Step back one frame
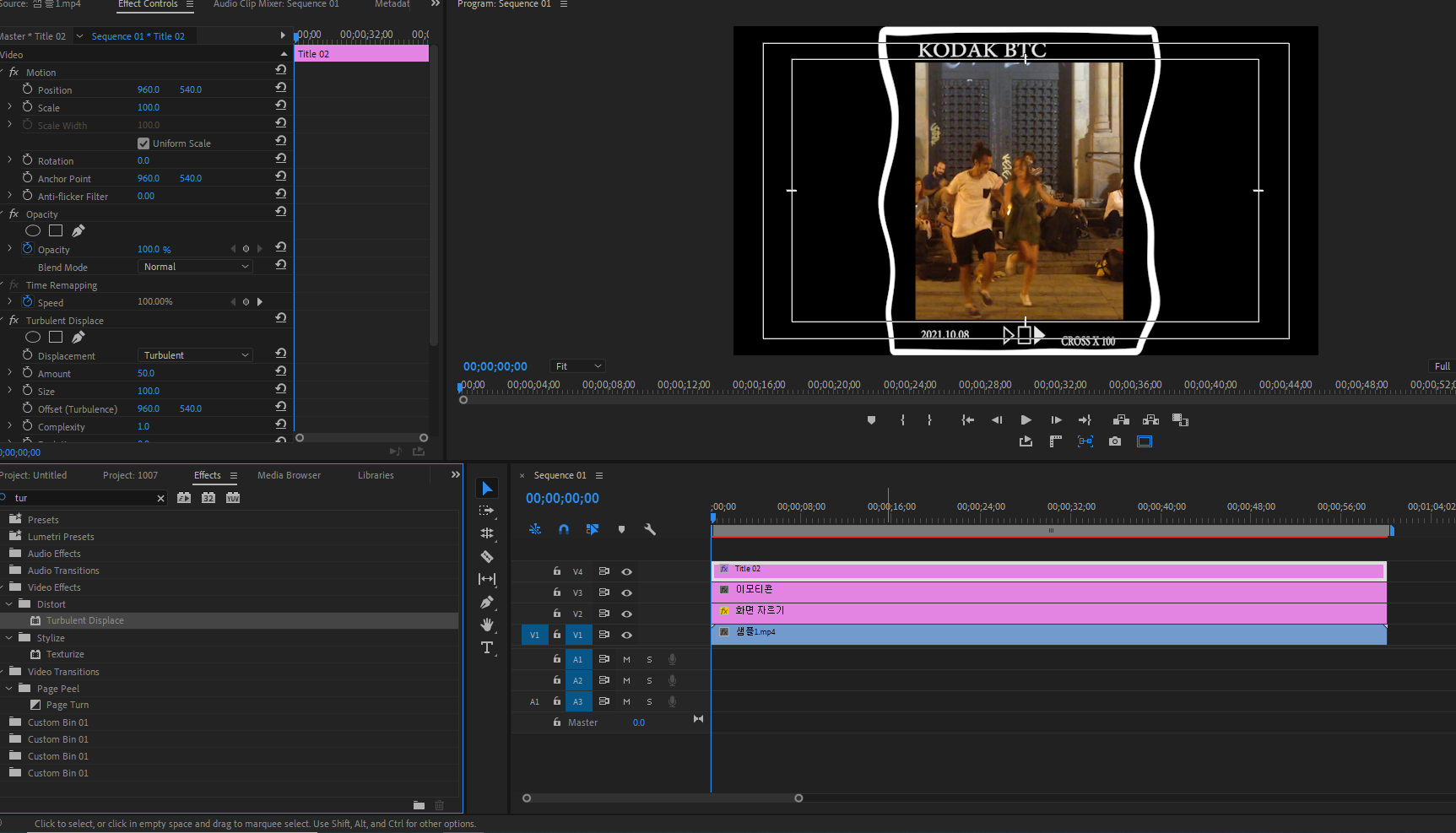The width and height of the screenshot is (1456, 833). tap(997, 419)
